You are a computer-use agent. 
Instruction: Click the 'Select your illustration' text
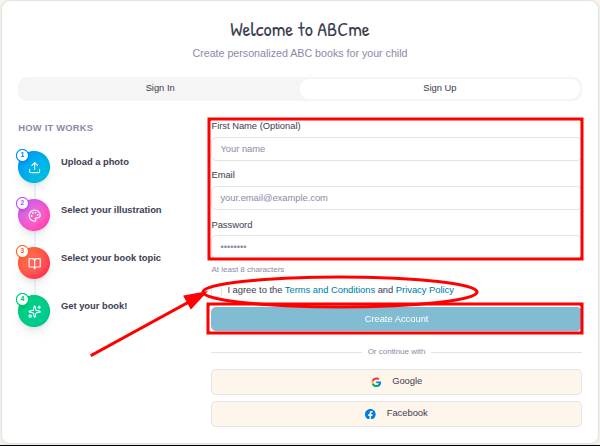[111, 210]
